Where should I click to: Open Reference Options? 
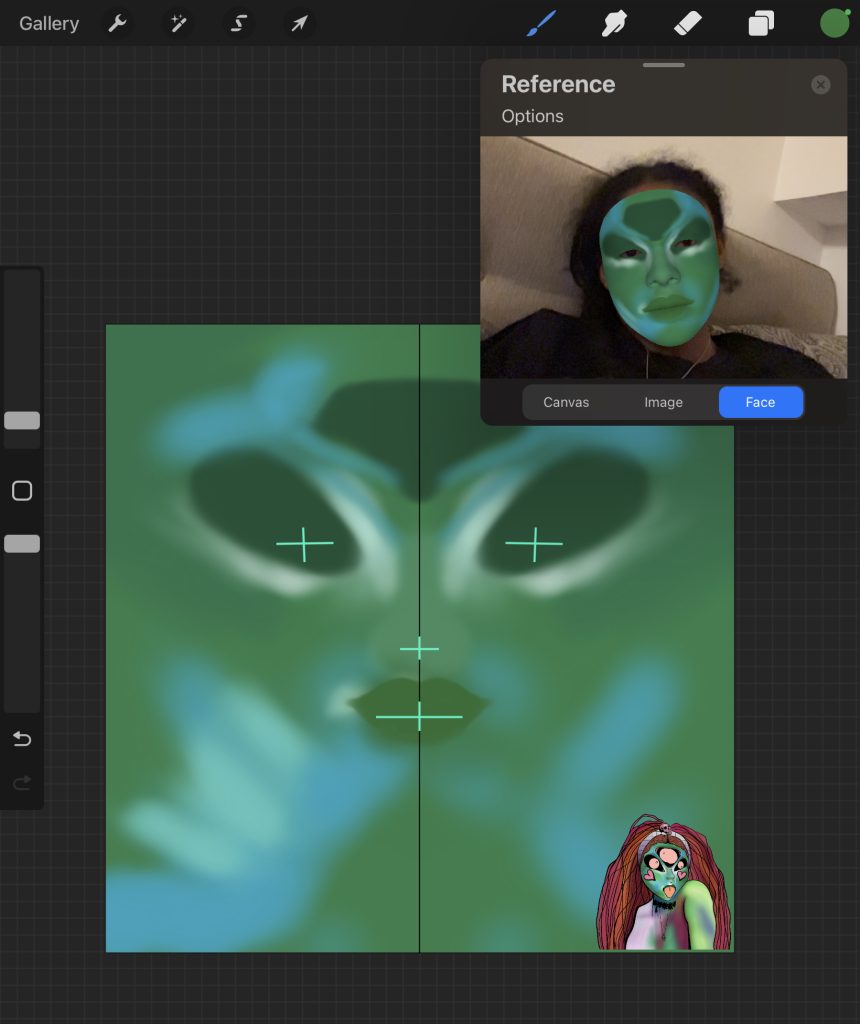pos(532,116)
